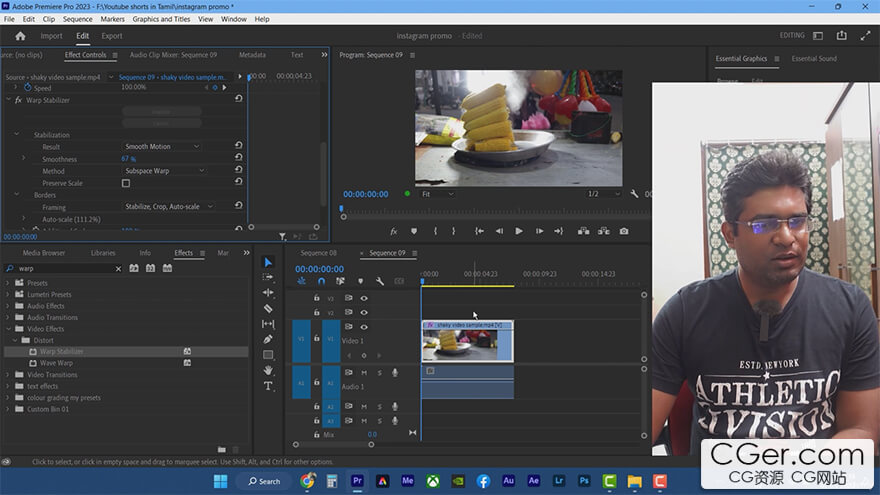Expand the Lumetri Presets folder
The height and width of the screenshot is (495, 880).
[x=8, y=294]
